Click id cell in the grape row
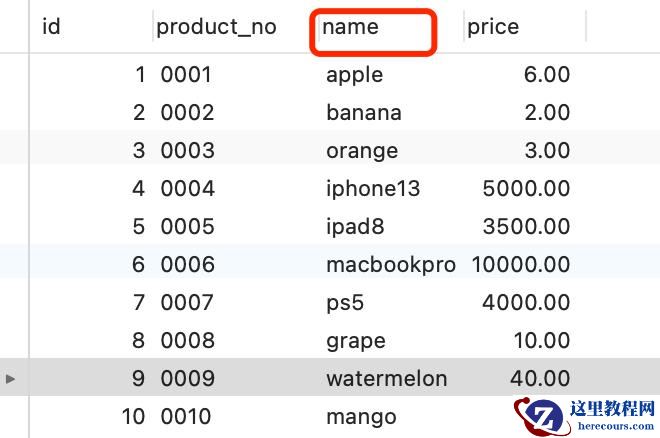 (139, 340)
